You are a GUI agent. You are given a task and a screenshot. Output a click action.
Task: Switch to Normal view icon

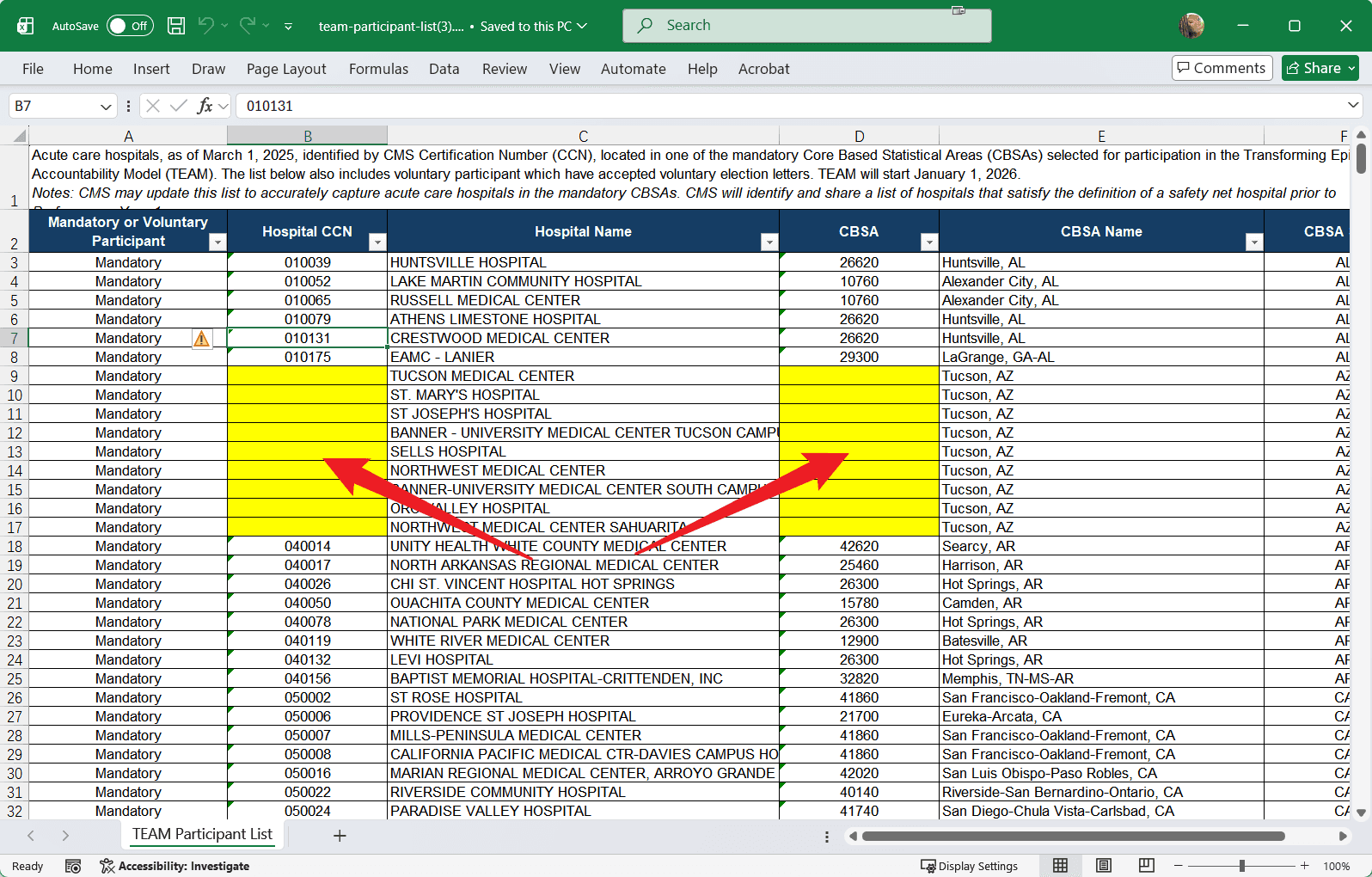1061,866
